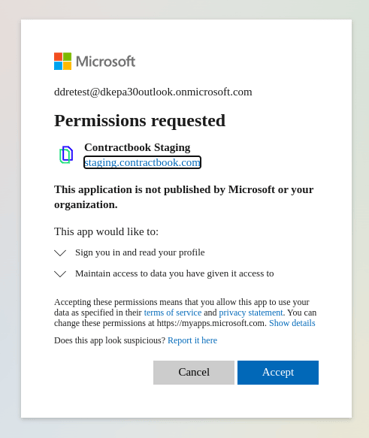Screen dimensions: 369x438
Task: Click the 'This app would like to:' label
Action: click(106, 231)
